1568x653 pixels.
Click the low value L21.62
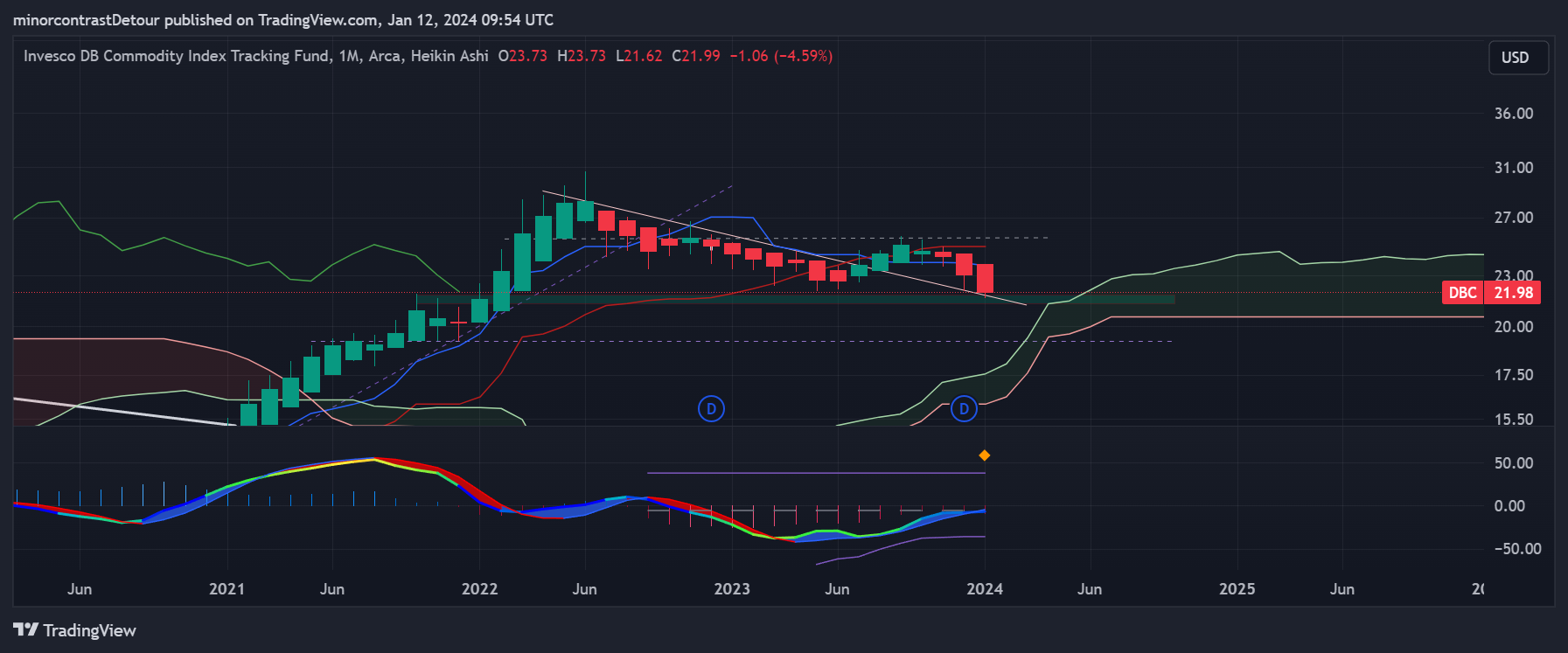coord(639,56)
